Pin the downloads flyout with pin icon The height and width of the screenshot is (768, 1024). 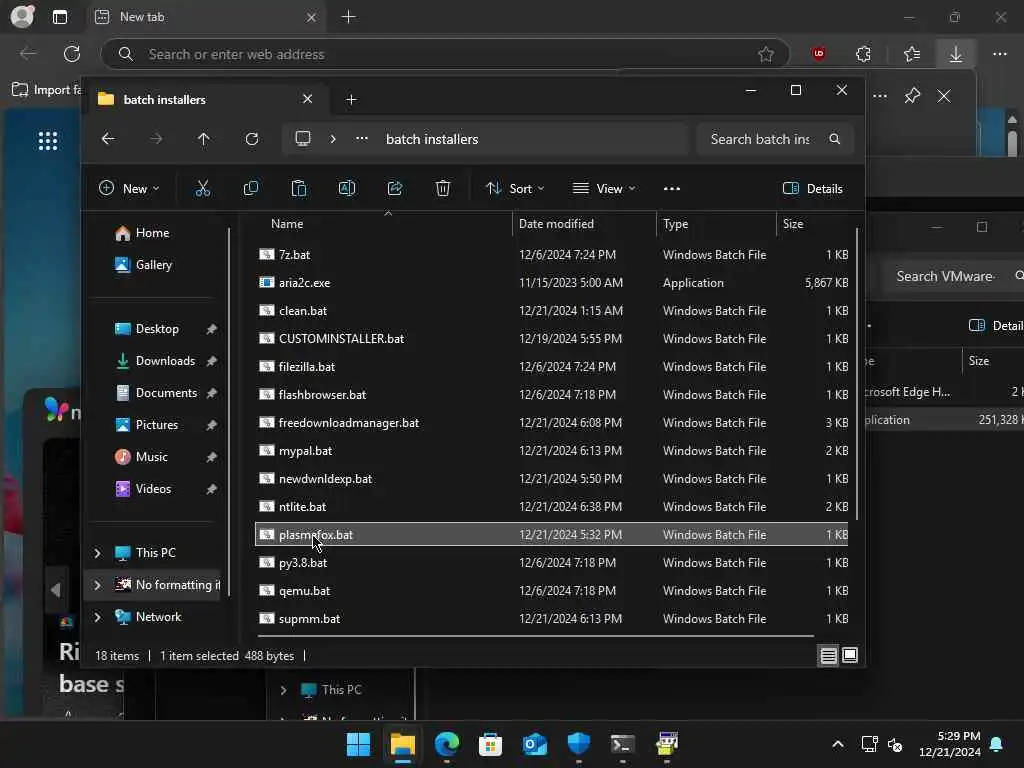coord(912,96)
